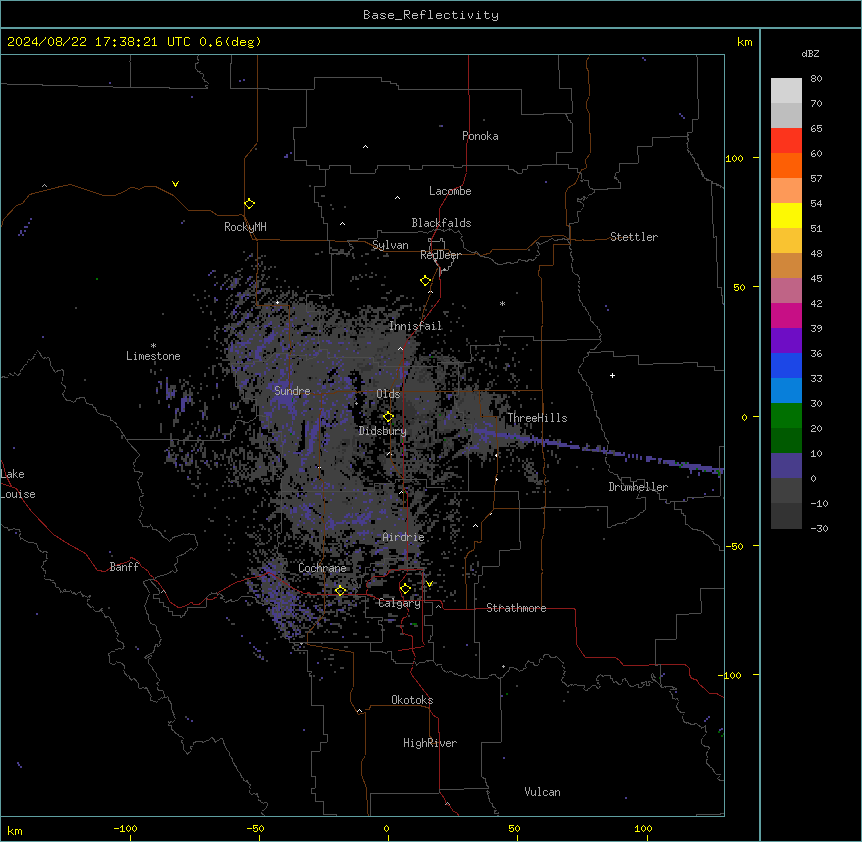
Task: Pick the mauve pink 42-45 dBZ swatch
Action: point(786,291)
